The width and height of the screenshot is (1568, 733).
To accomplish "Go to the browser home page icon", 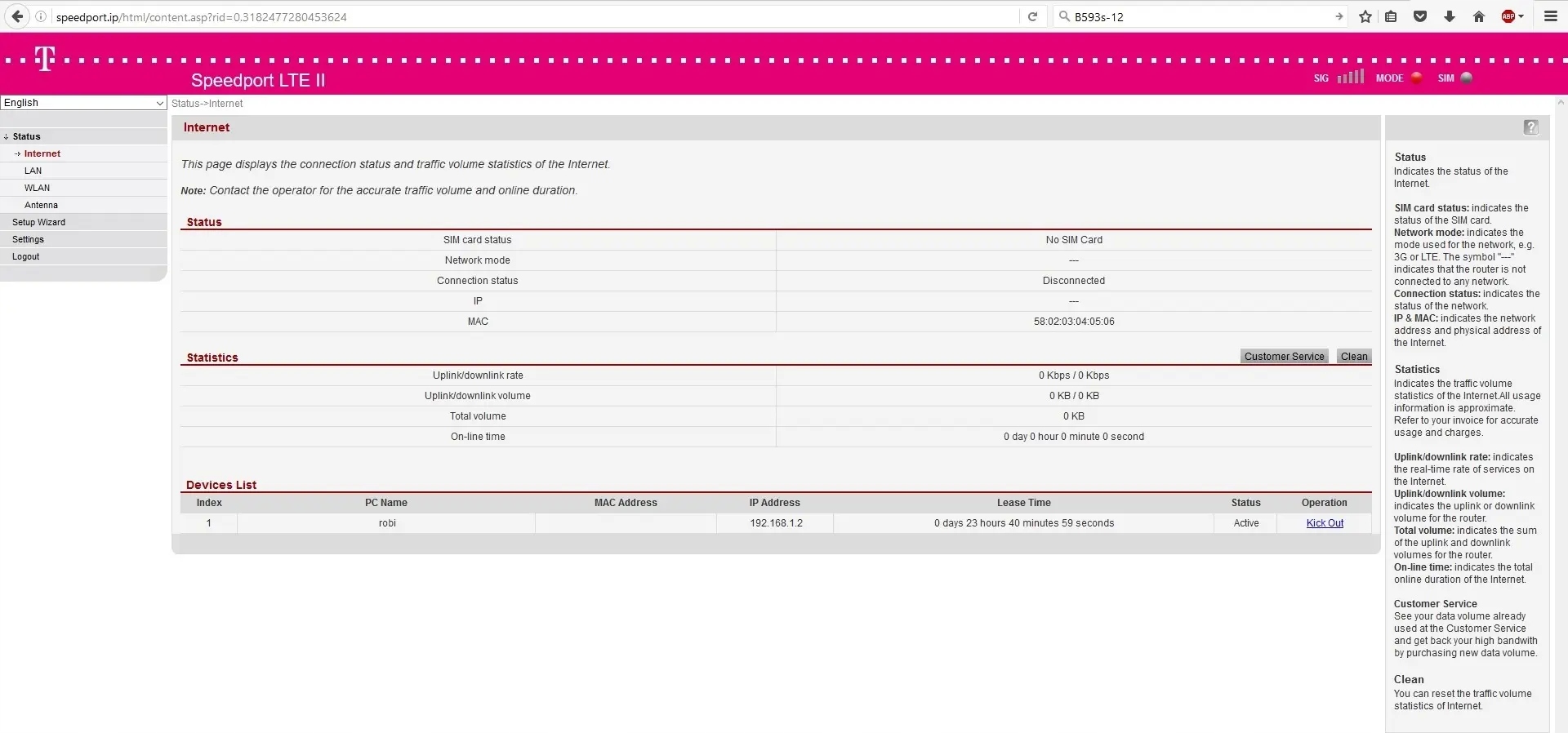I will (x=1479, y=16).
